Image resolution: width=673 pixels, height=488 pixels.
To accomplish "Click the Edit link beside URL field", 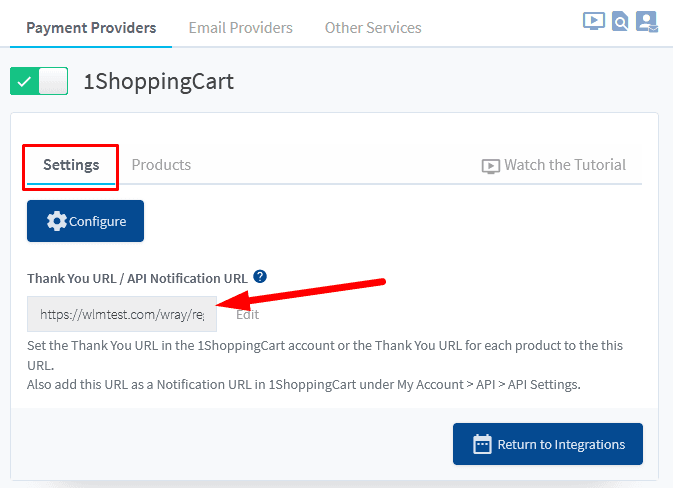I will [x=248, y=315].
